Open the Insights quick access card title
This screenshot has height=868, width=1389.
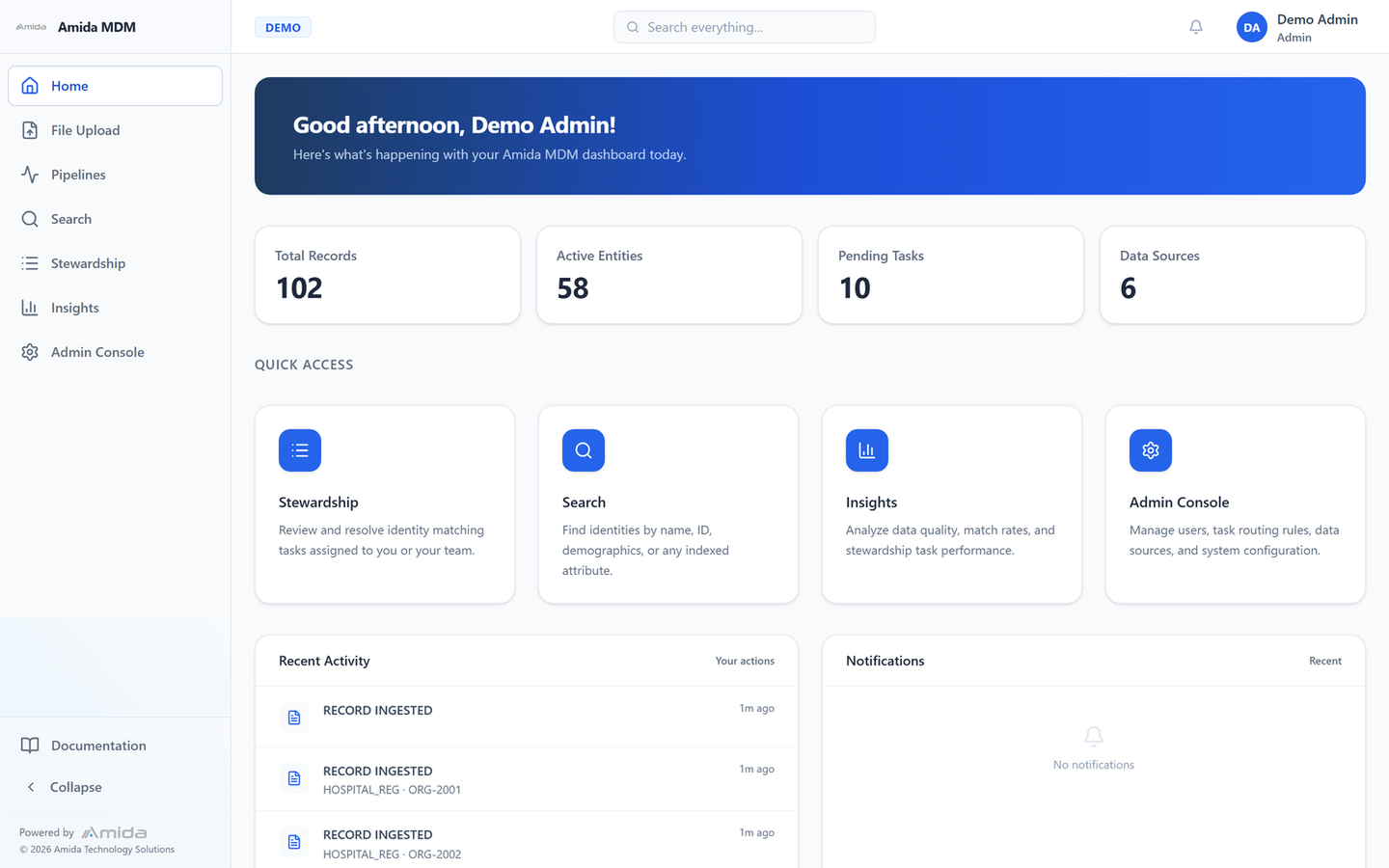[x=871, y=502]
